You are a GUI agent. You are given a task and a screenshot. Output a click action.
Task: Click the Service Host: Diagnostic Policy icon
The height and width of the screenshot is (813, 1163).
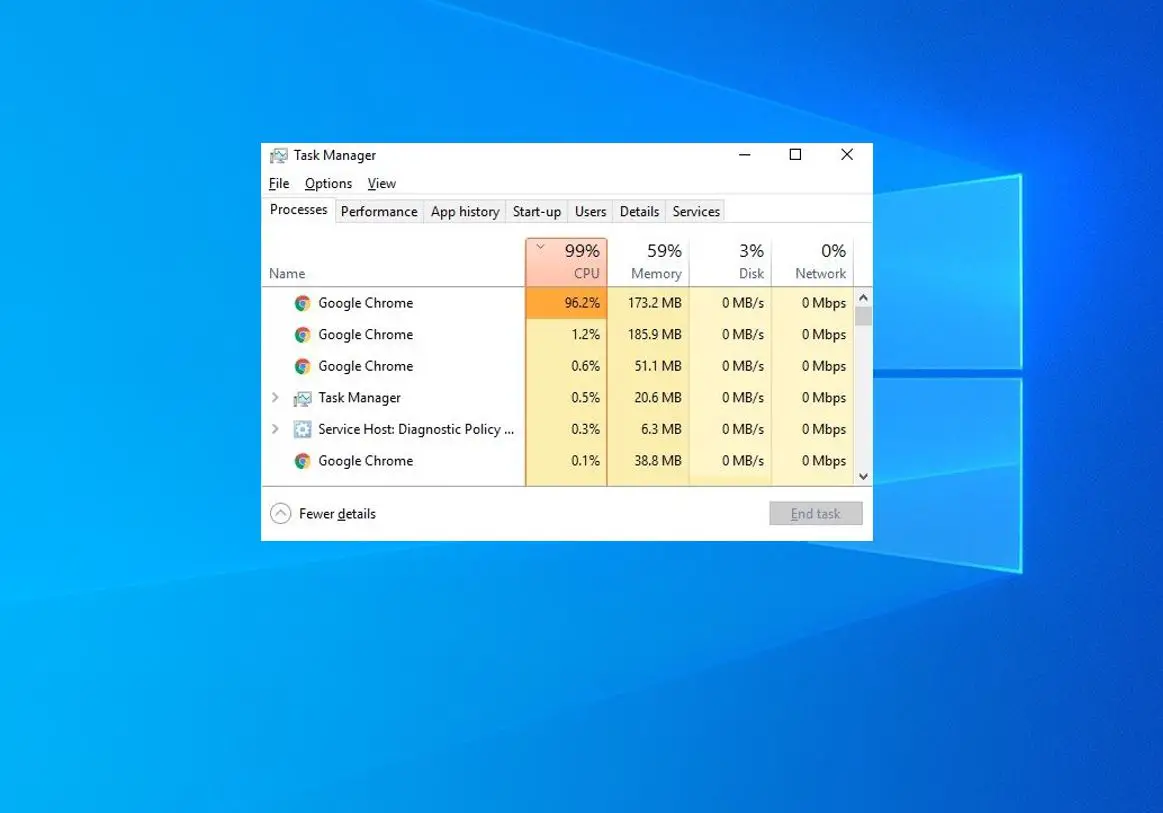(302, 429)
